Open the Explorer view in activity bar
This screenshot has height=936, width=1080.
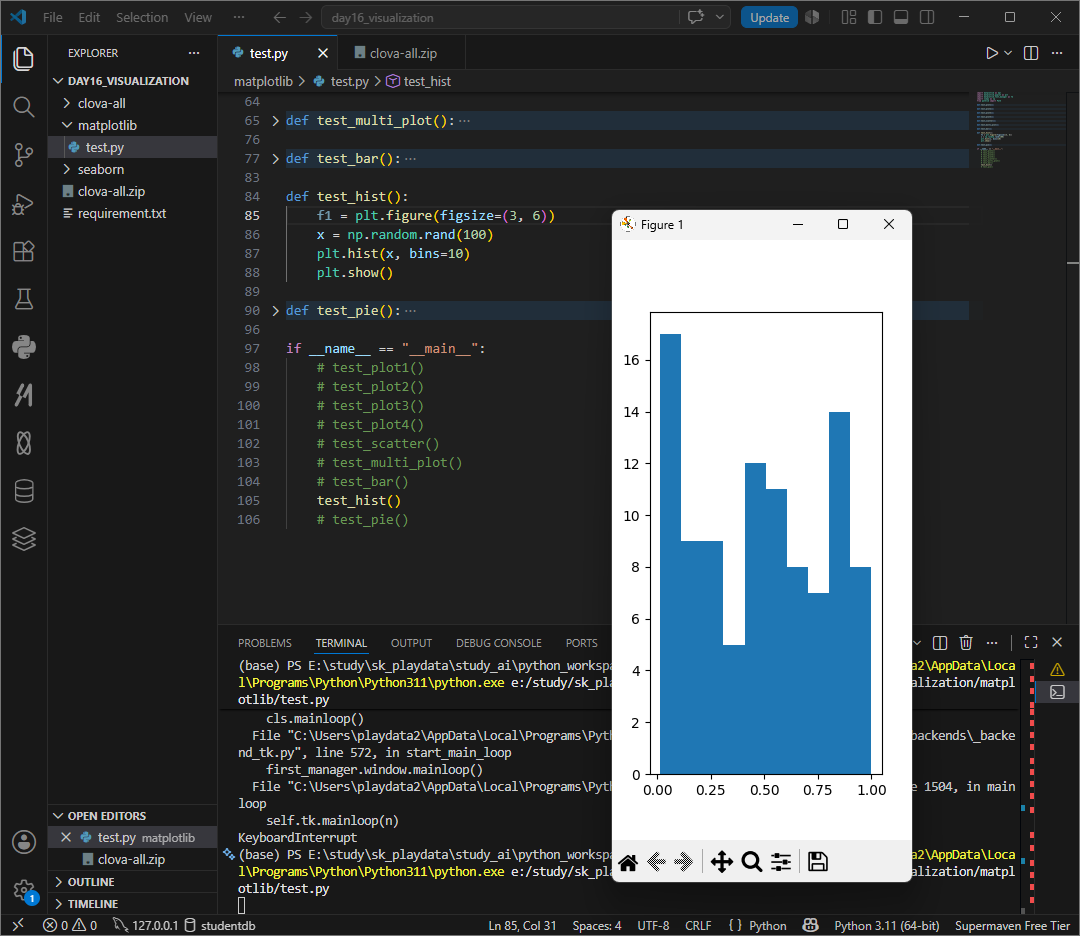click(x=23, y=59)
